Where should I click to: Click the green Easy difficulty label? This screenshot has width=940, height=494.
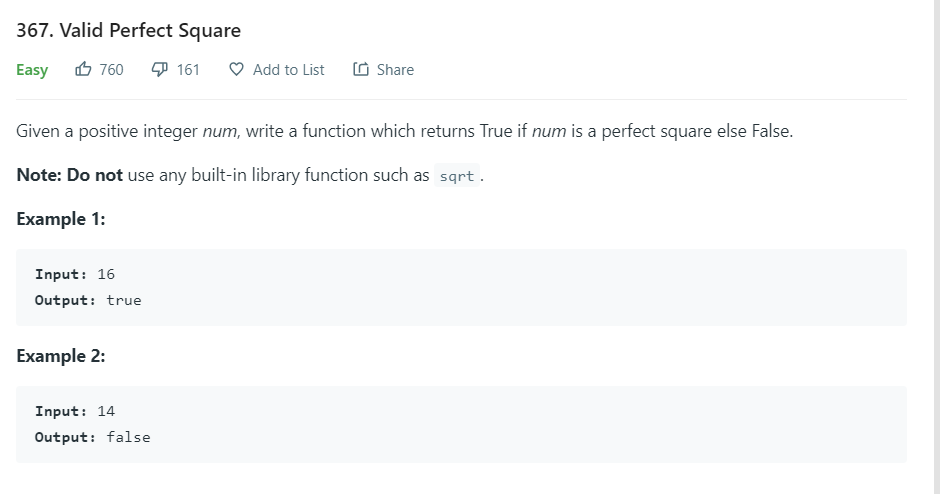click(x=32, y=70)
